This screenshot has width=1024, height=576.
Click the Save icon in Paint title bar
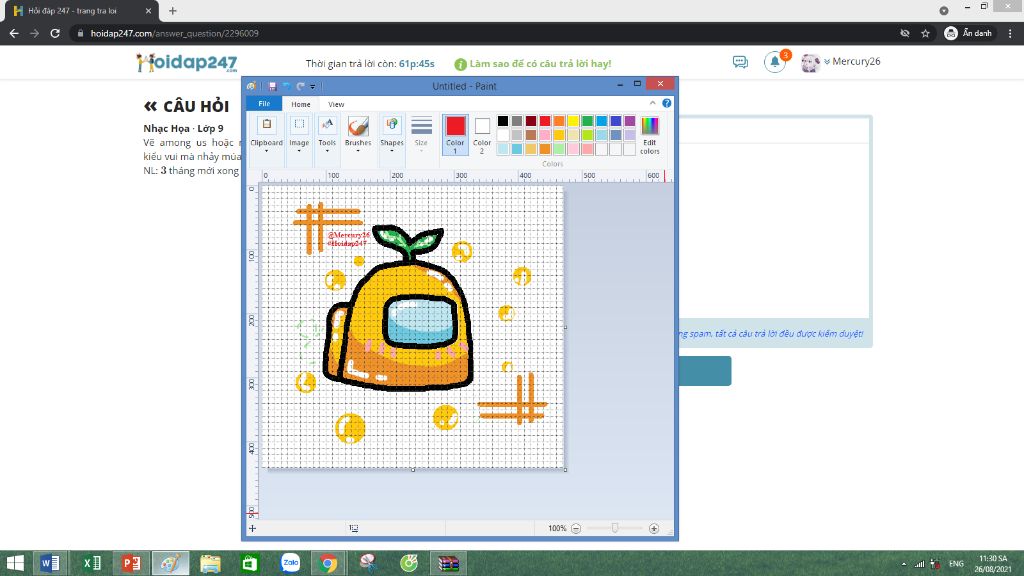point(272,86)
